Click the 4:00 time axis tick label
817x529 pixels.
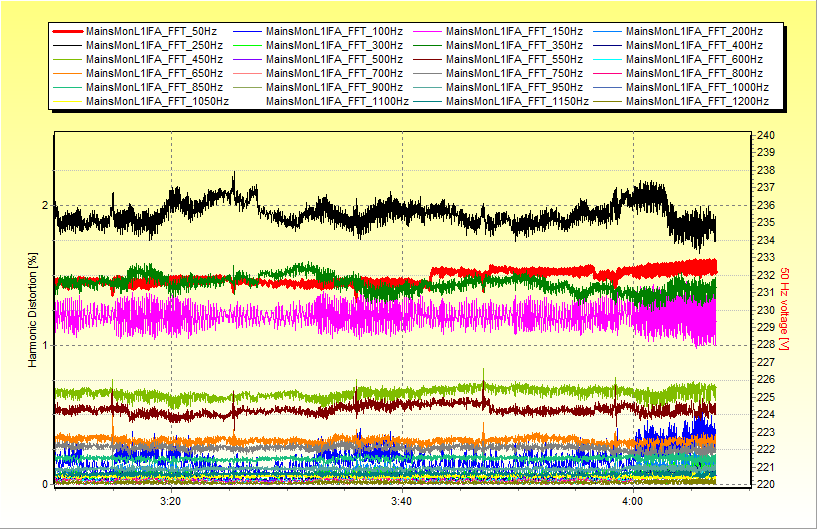click(632, 500)
